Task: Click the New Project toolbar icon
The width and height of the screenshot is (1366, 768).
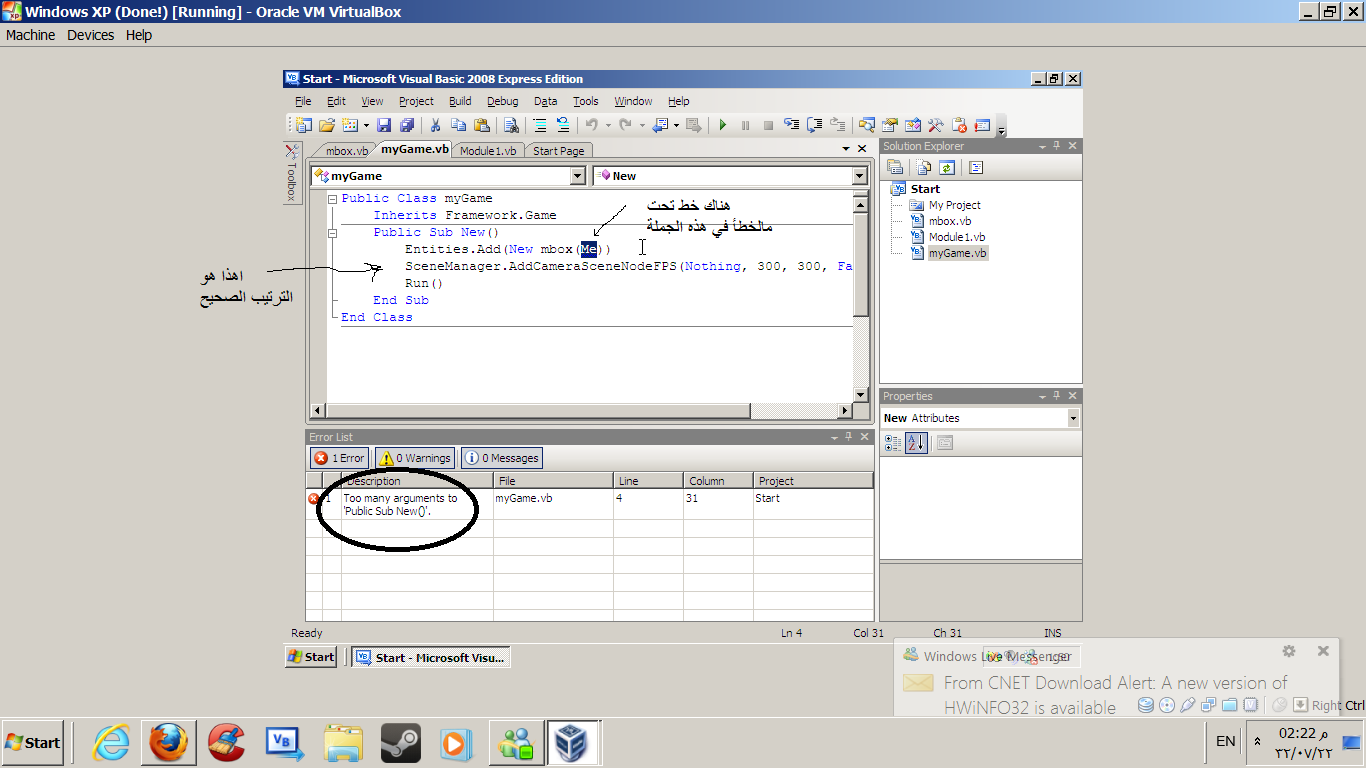Action: (303, 125)
